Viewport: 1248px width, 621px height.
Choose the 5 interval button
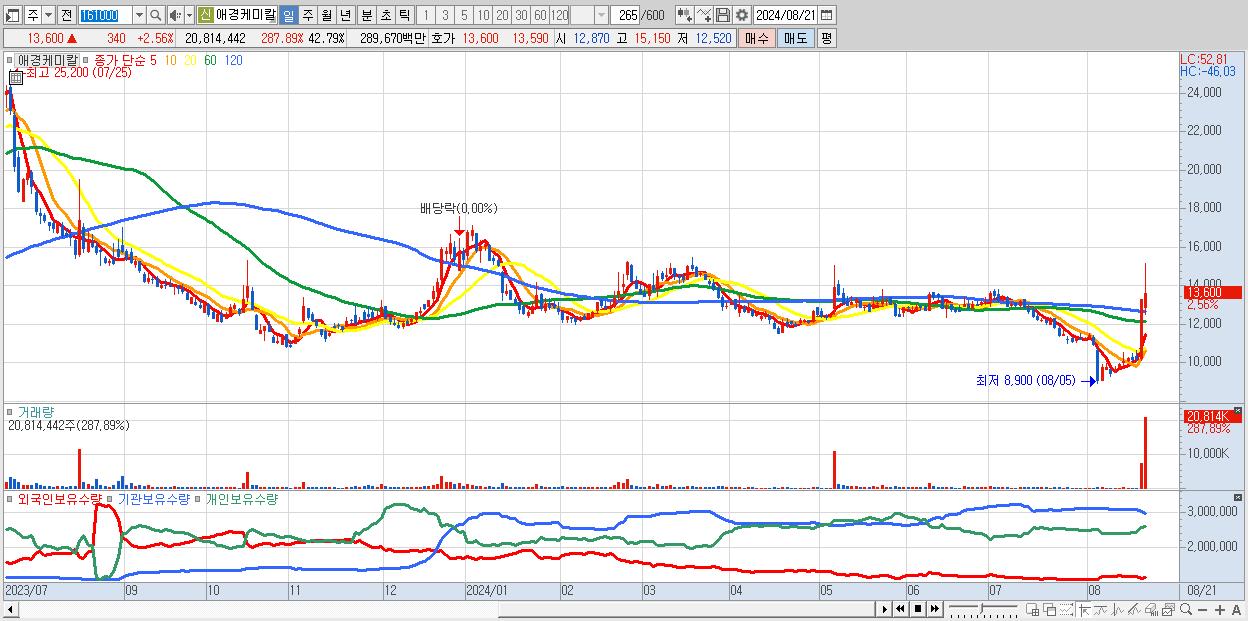(463, 15)
